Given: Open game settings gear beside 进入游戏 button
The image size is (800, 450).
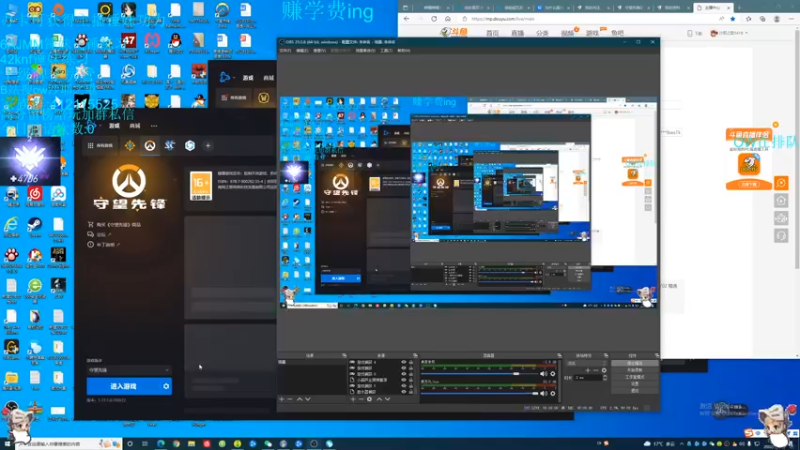Looking at the screenshot, I should coord(166,386).
